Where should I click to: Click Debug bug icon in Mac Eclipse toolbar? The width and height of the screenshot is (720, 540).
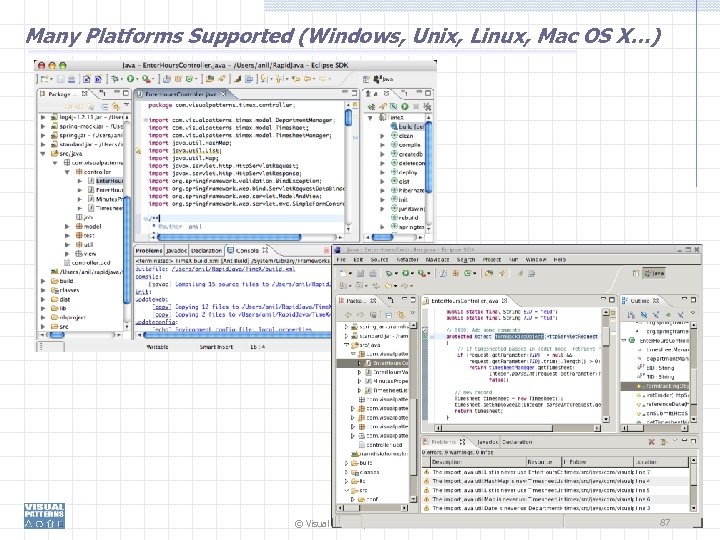click(x=115, y=79)
